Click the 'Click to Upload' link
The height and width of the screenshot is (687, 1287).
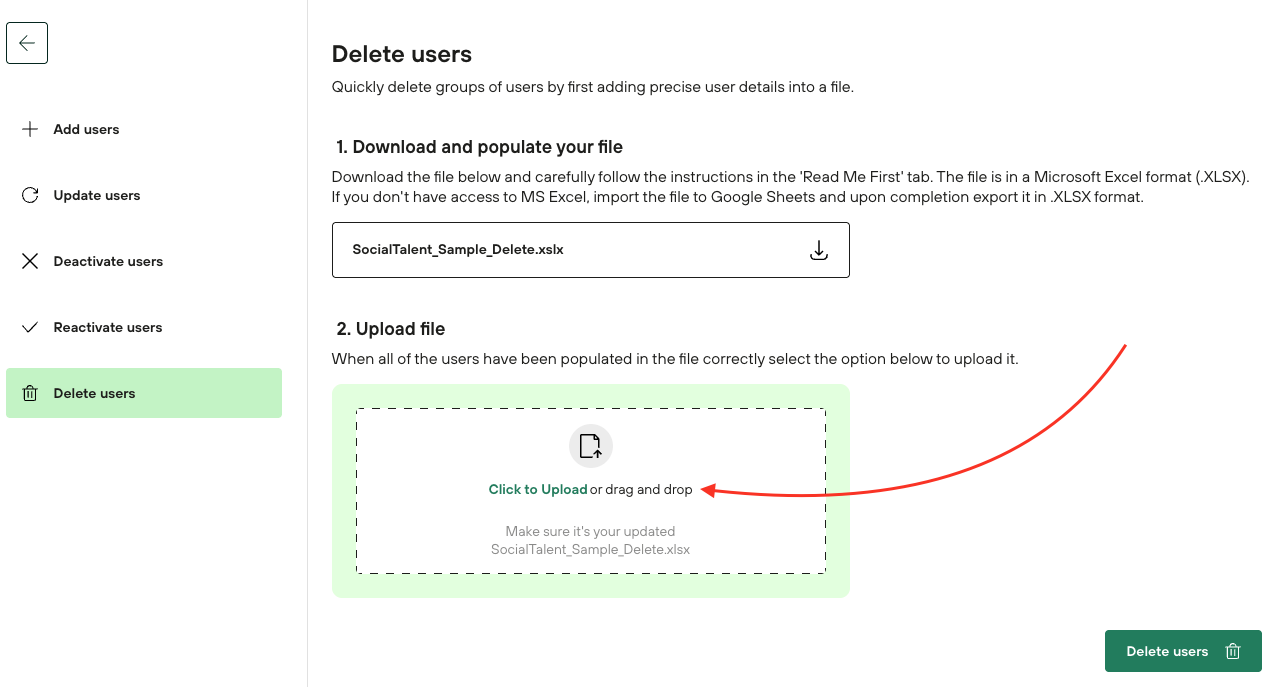(x=538, y=490)
